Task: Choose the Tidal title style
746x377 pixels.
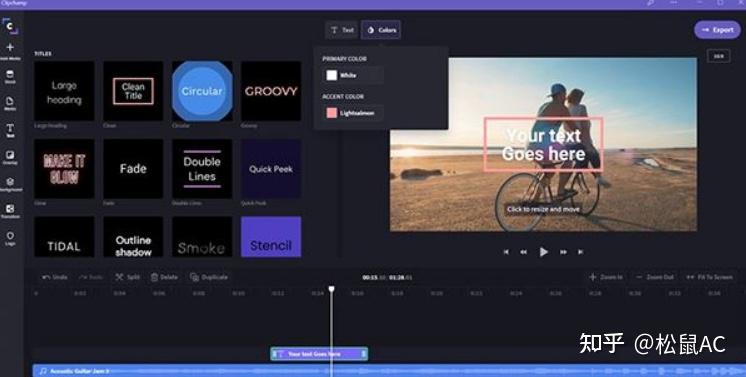Action: tap(64, 237)
